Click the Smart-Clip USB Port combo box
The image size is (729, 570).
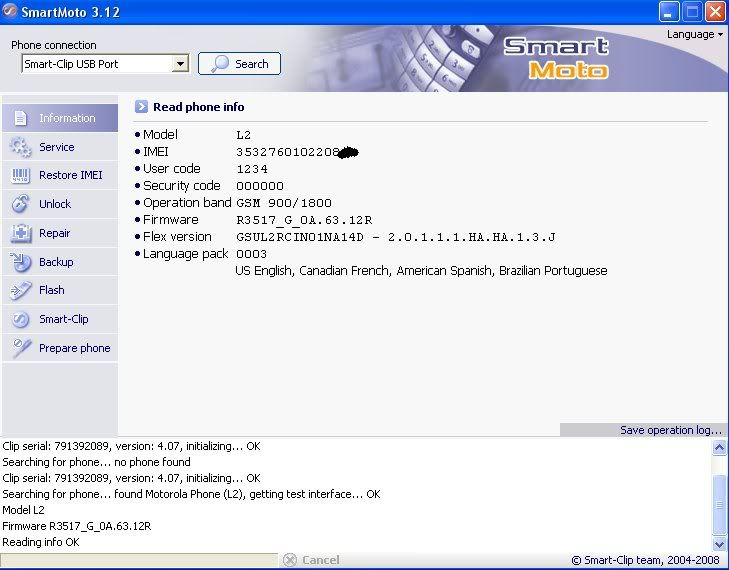105,64
